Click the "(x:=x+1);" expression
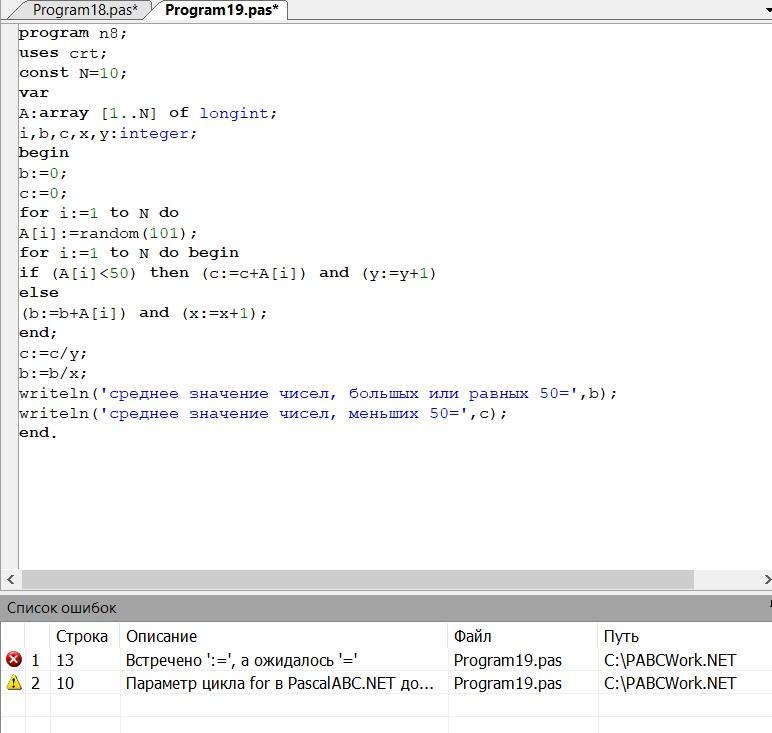The width and height of the screenshot is (772, 733). coord(225,313)
